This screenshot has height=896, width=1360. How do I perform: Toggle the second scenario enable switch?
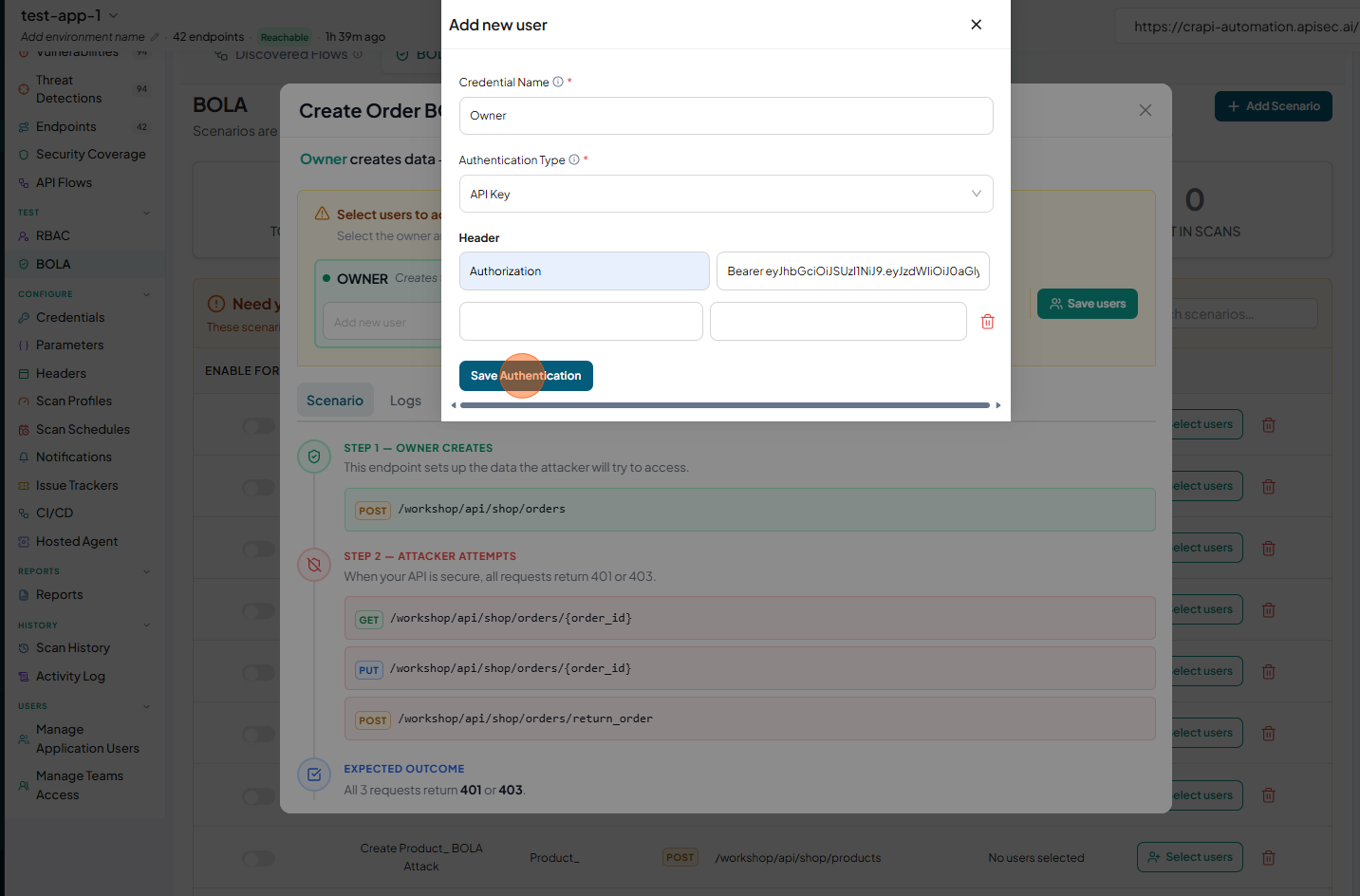pos(258,488)
